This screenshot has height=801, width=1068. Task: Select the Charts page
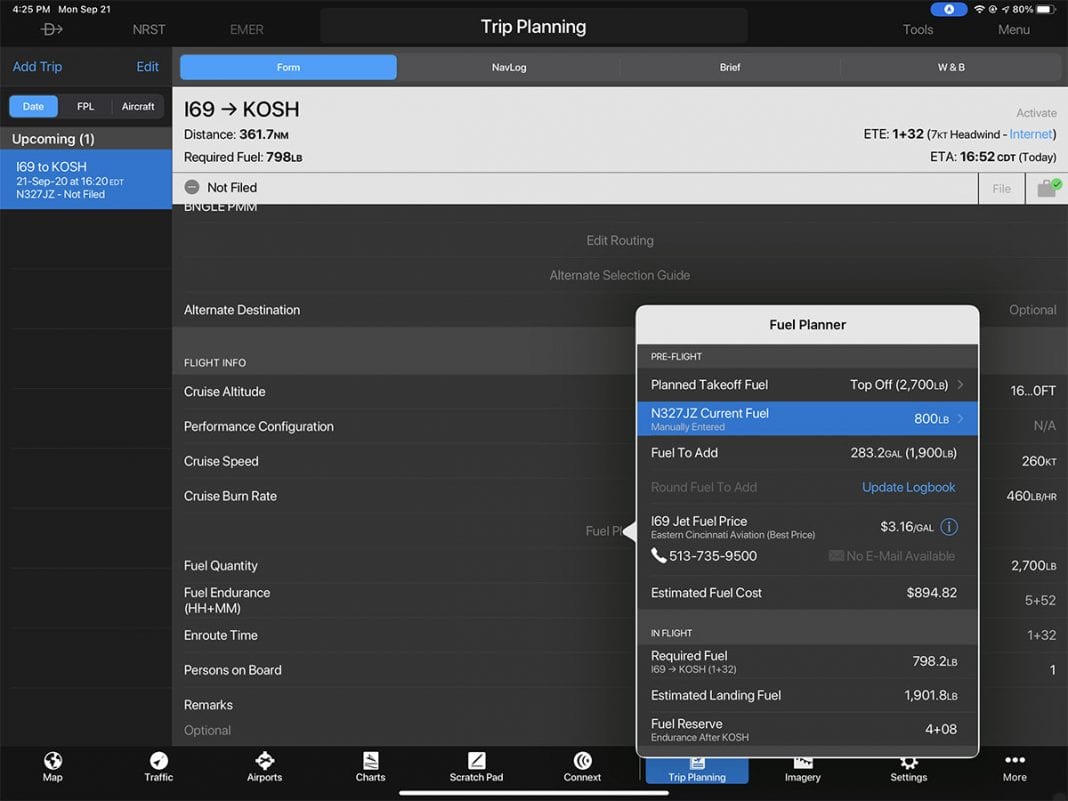click(x=370, y=767)
